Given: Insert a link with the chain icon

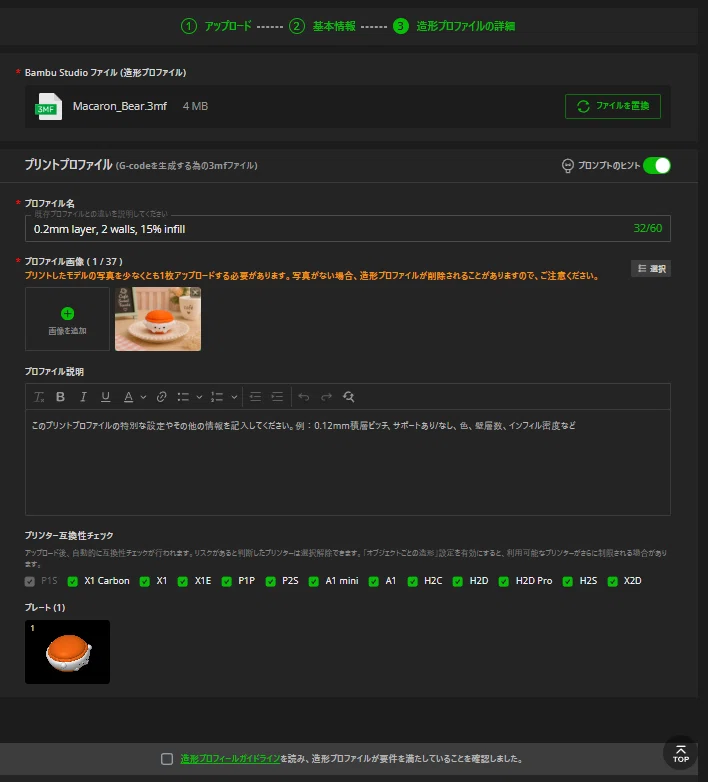Looking at the screenshot, I should click(x=161, y=397).
